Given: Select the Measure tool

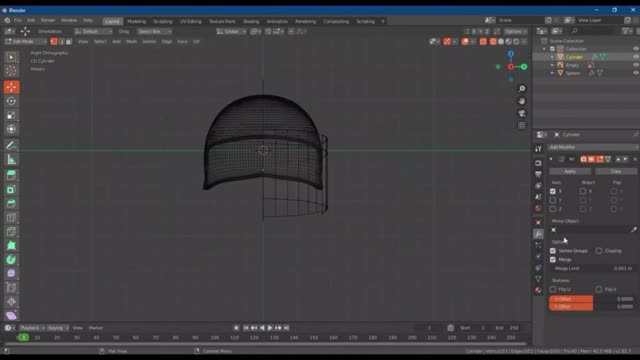Looking at the screenshot, I should point(11,160).
